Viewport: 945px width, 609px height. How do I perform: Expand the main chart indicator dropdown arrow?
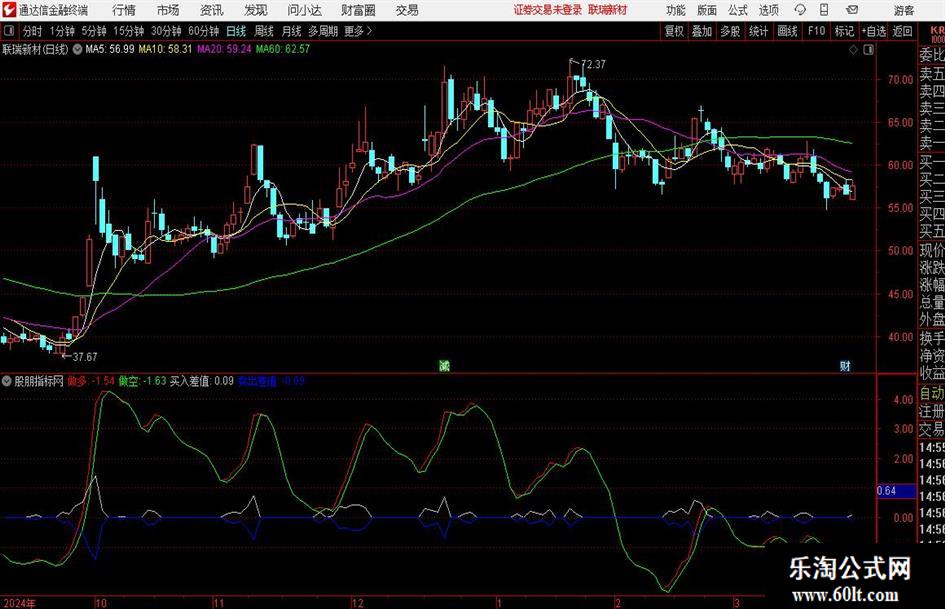[x=77, y=50]
